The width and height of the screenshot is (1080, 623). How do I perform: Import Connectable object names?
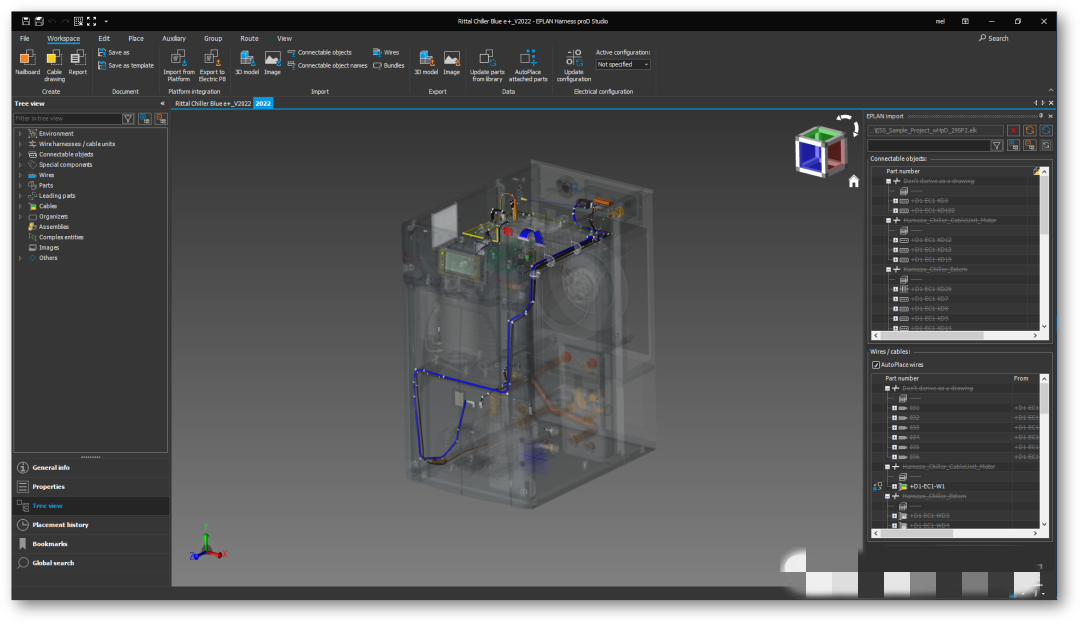(327, 65)
